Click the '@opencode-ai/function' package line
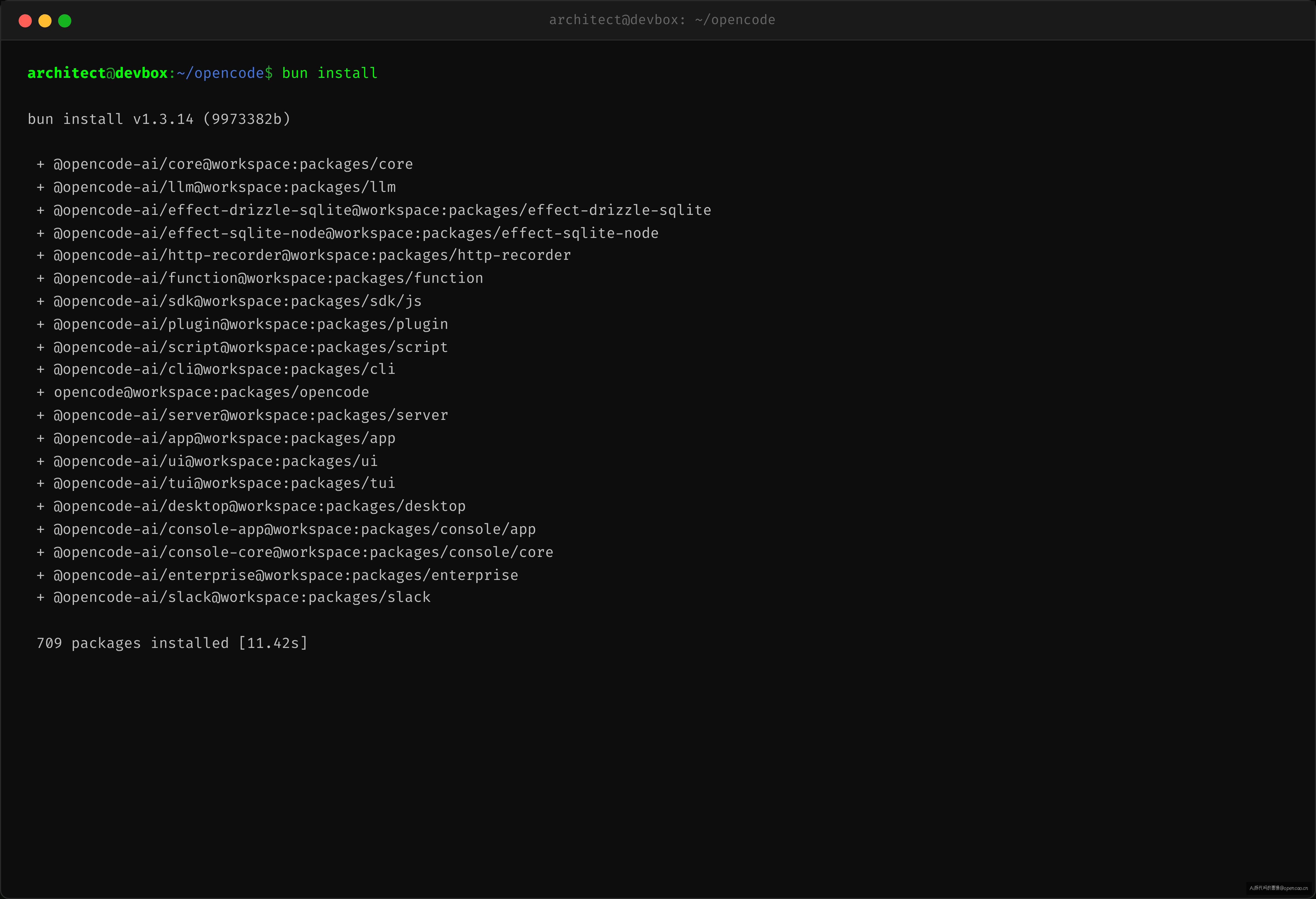 tap(260, 278)
